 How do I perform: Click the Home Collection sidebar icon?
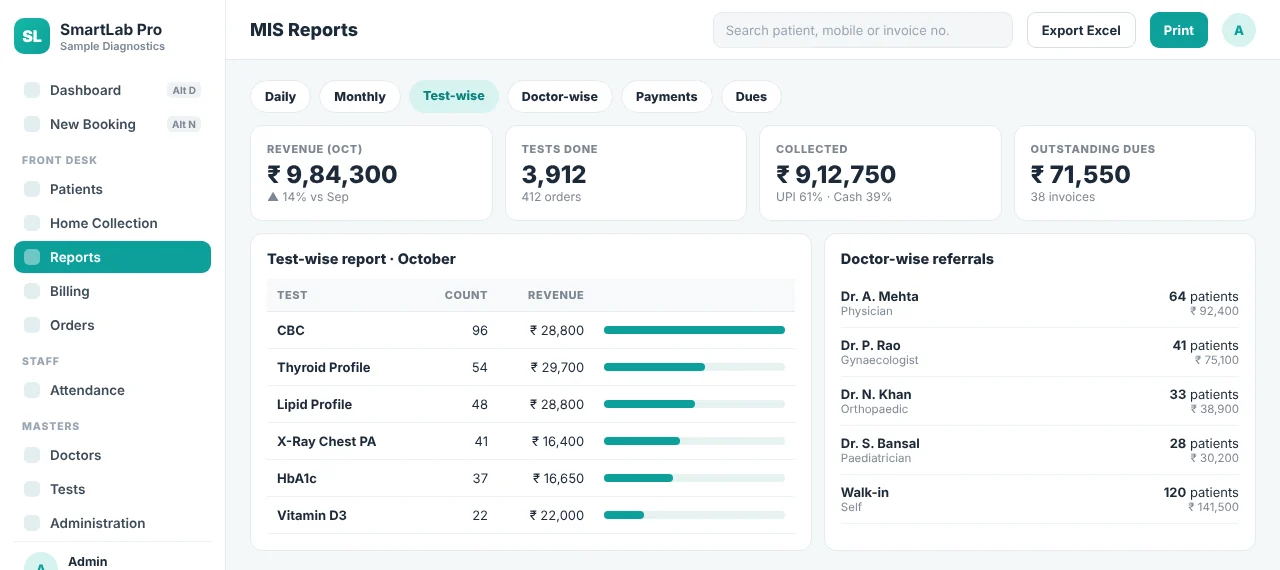point(32,223)
